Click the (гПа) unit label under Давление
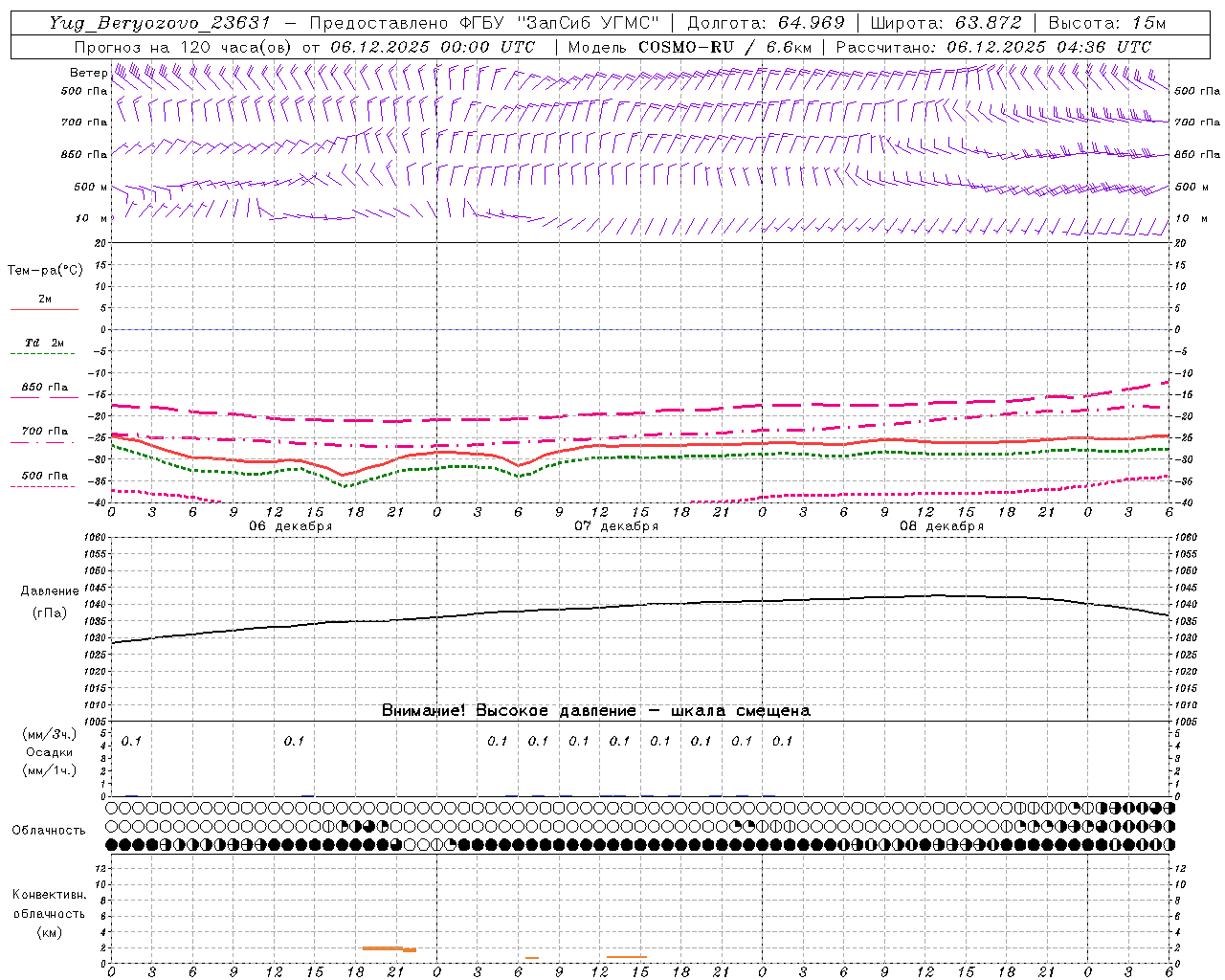The height and width of the screenshot is (980, 1225). (x=50, y=613)
